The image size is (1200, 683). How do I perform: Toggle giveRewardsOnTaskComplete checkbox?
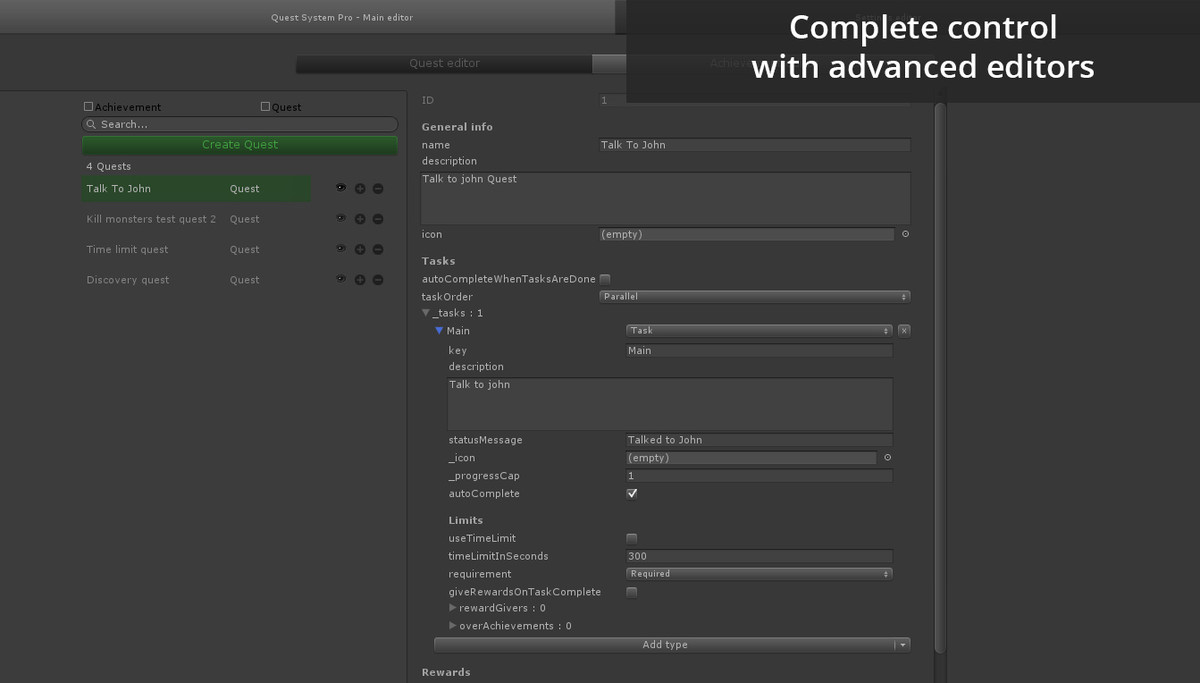(x=632, y=592)
